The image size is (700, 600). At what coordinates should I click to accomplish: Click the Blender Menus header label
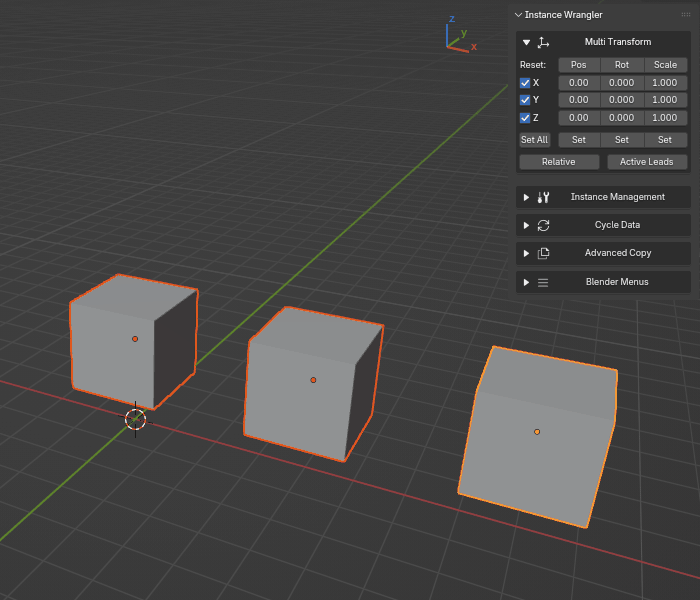(x=617, y=282)
